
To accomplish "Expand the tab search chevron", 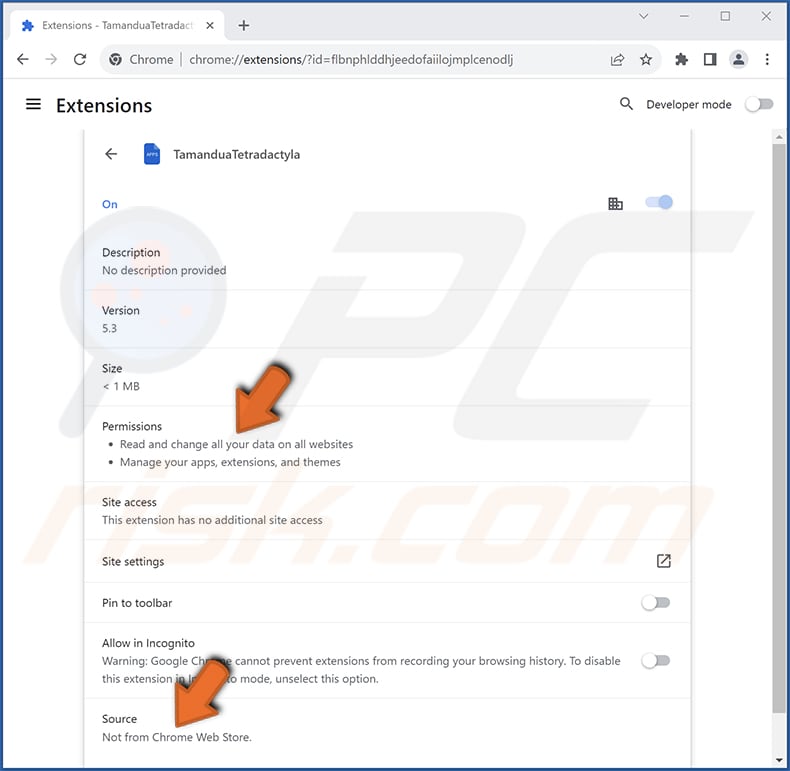I will [x=643, y=17].
